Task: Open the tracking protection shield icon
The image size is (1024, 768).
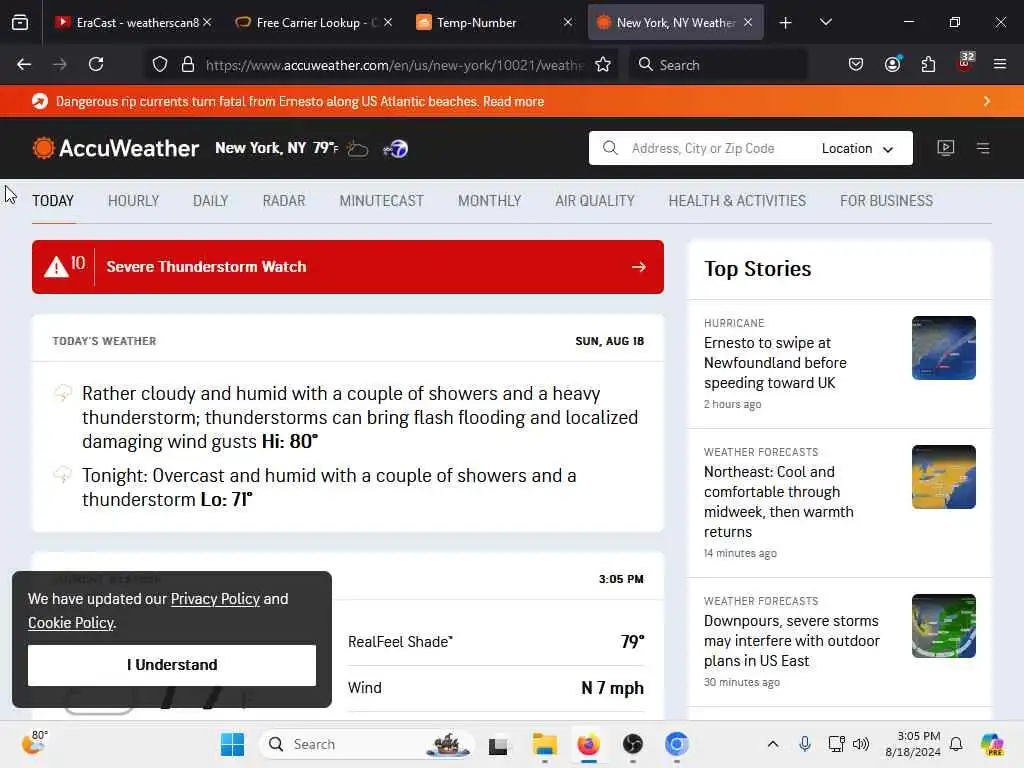Action: tap(160, 64)
